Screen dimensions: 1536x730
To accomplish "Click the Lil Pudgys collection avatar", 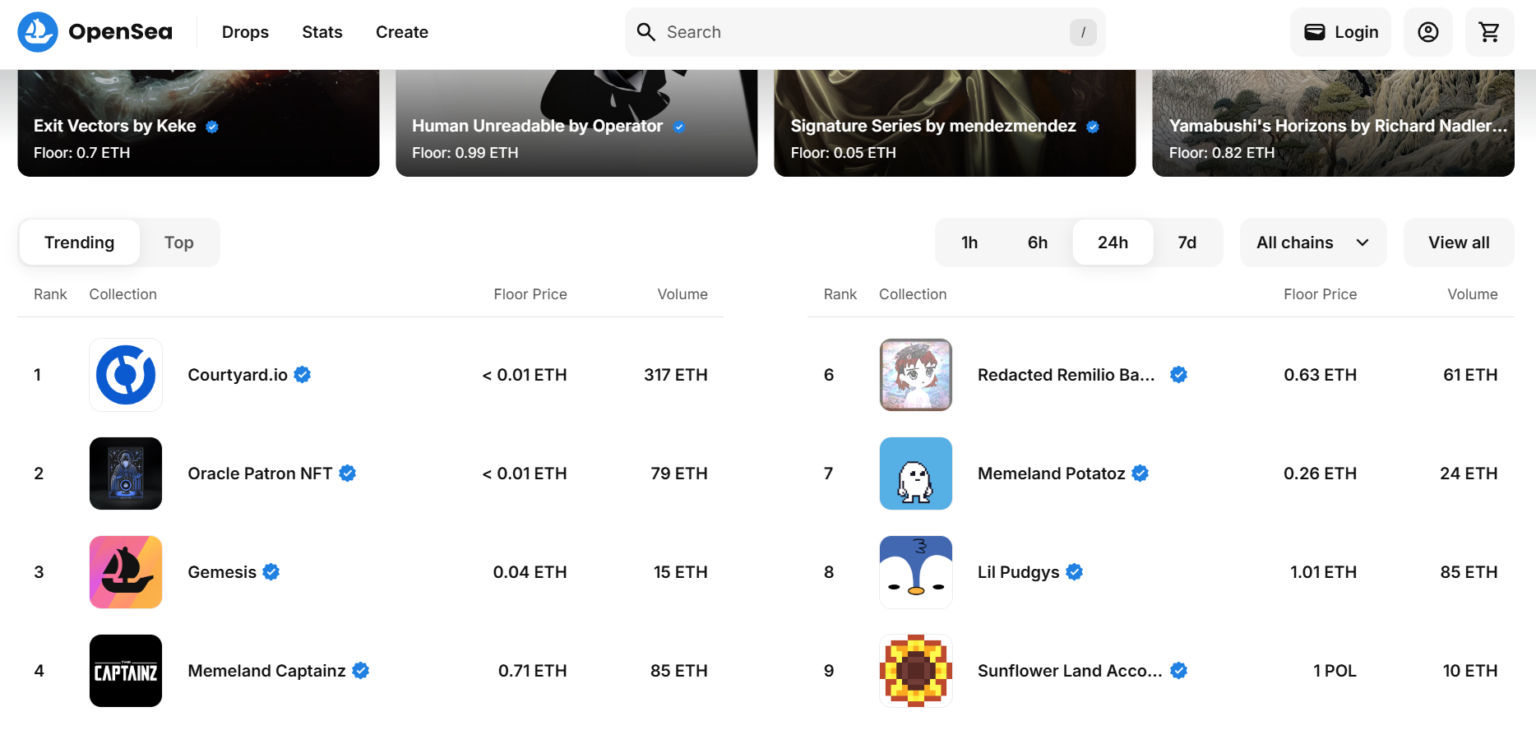I will [915, 571].
